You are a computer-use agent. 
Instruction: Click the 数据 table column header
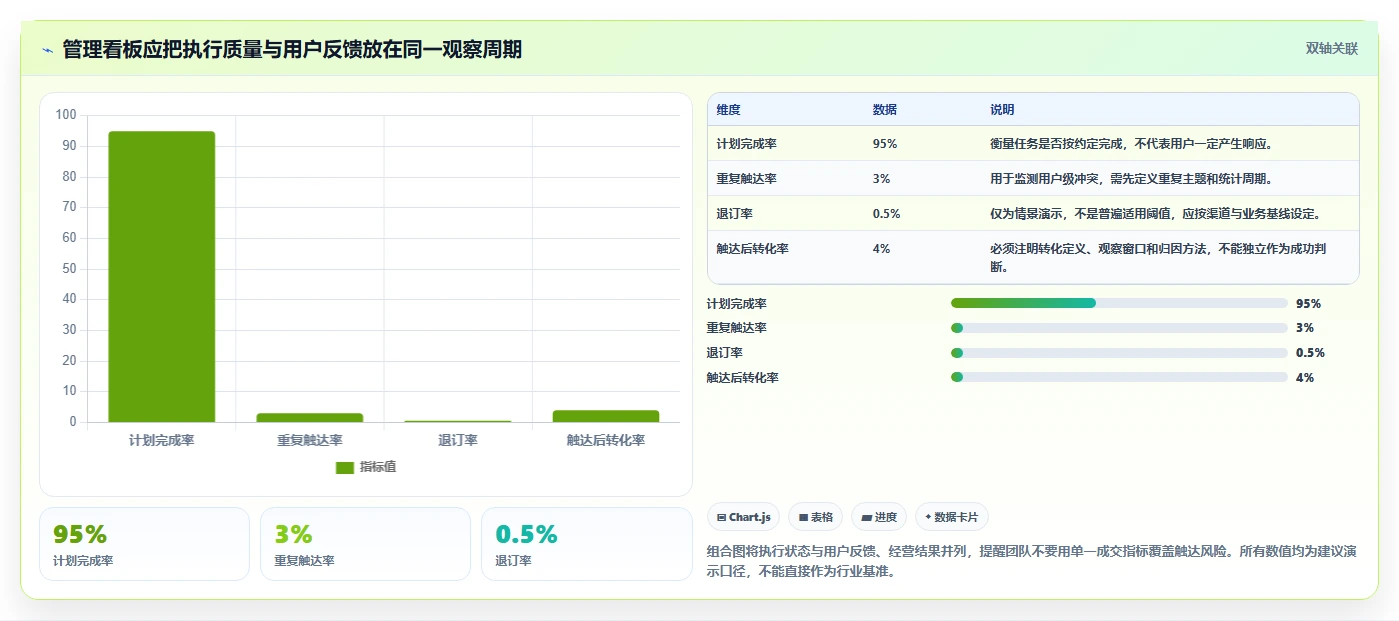point(884,110)
